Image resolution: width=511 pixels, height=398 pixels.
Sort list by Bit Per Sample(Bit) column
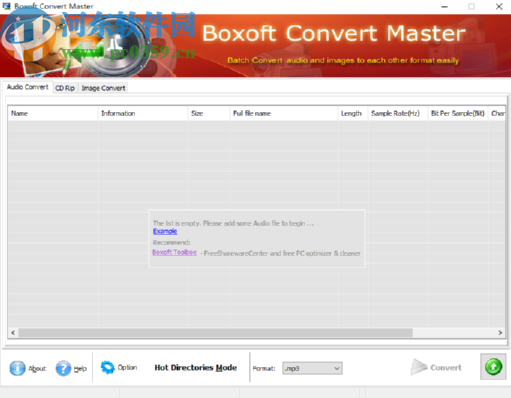458,113
